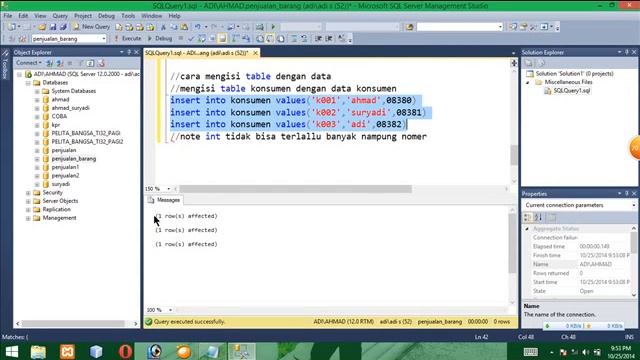Viewport: 640px width, 360px height.
Task: Click the Open File folder icon
Action: click(42, 27)
